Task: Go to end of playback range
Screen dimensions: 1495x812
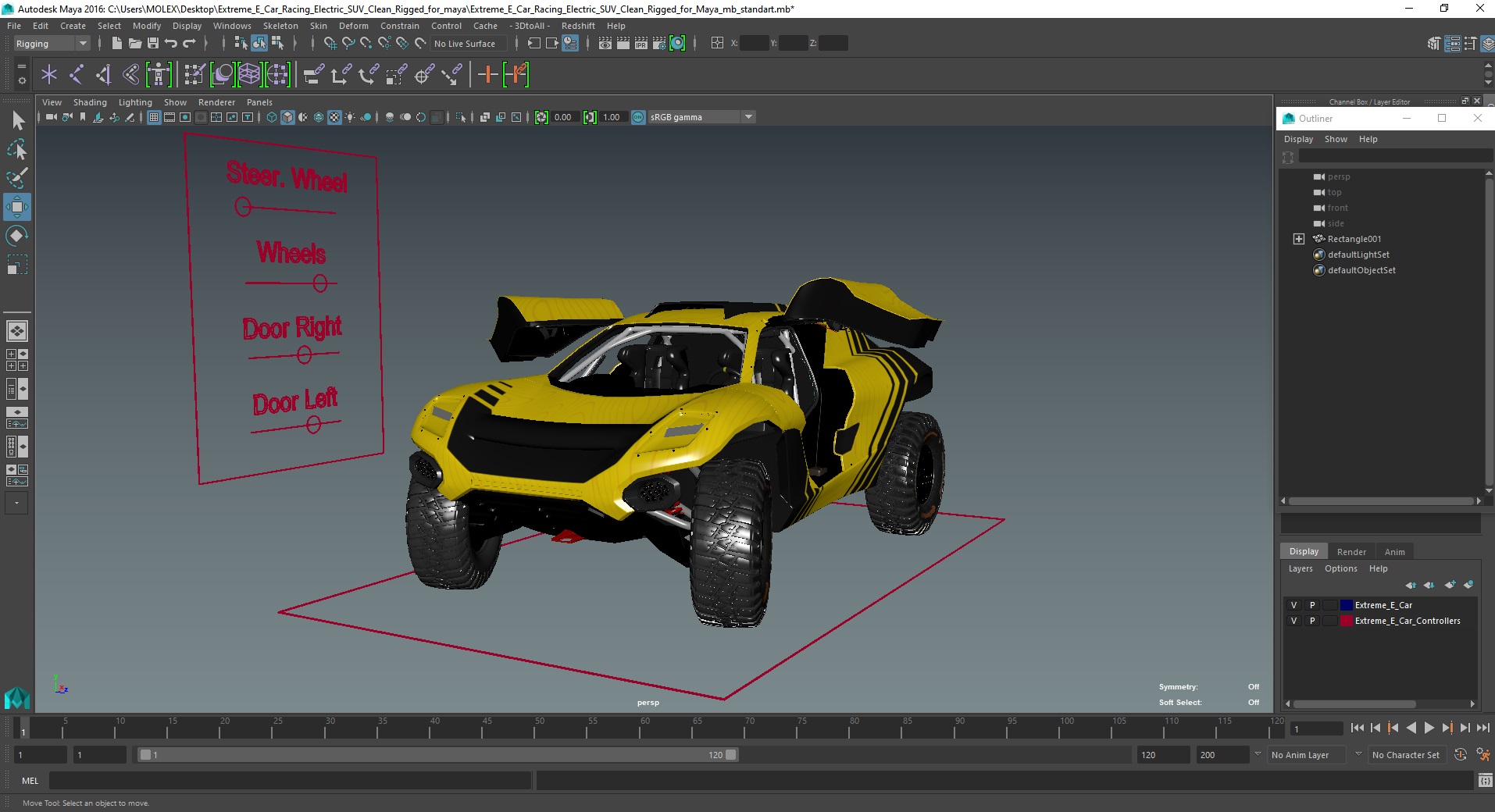Action: click(1483, 728)
